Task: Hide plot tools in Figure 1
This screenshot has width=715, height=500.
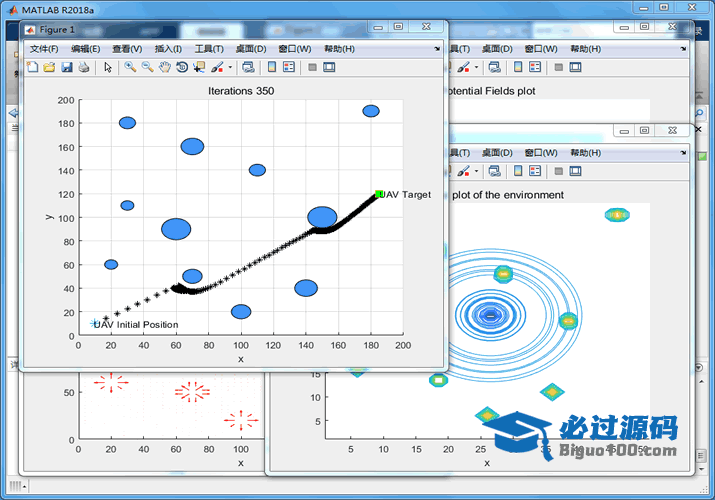Action: coord(312,67)
